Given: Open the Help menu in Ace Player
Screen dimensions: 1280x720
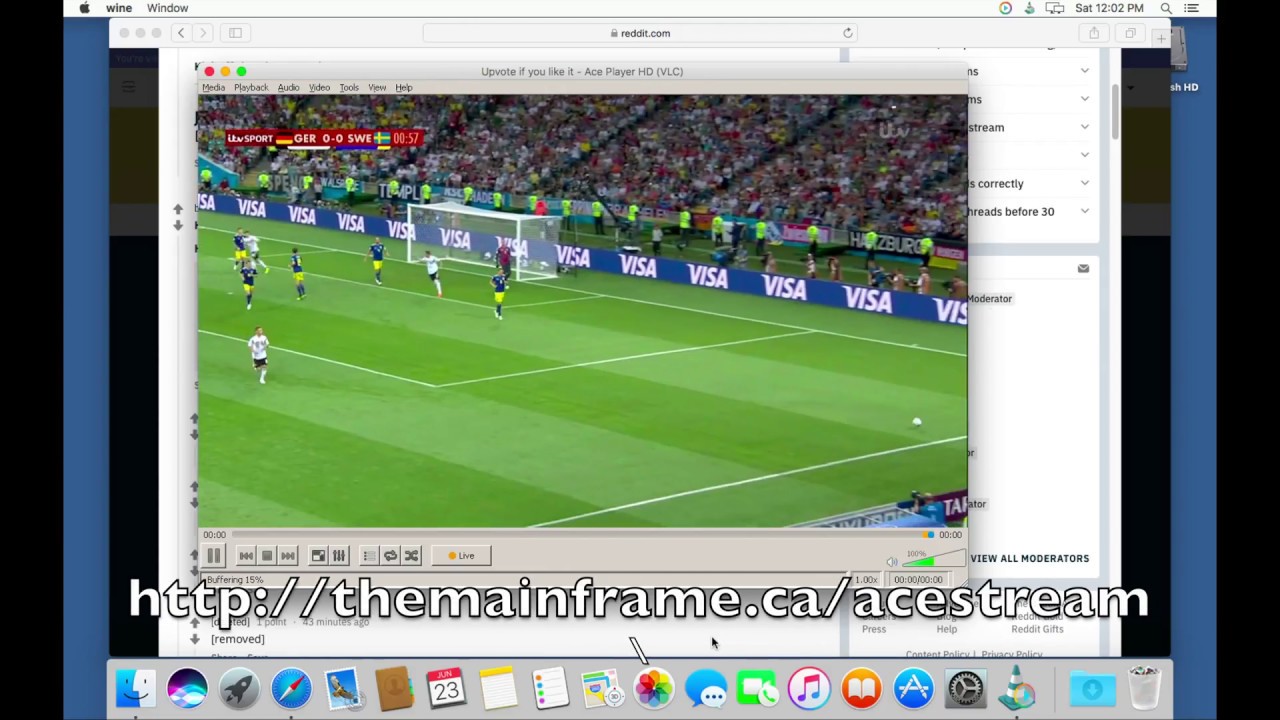Looking at the screenshot, I should click(404, 88).
